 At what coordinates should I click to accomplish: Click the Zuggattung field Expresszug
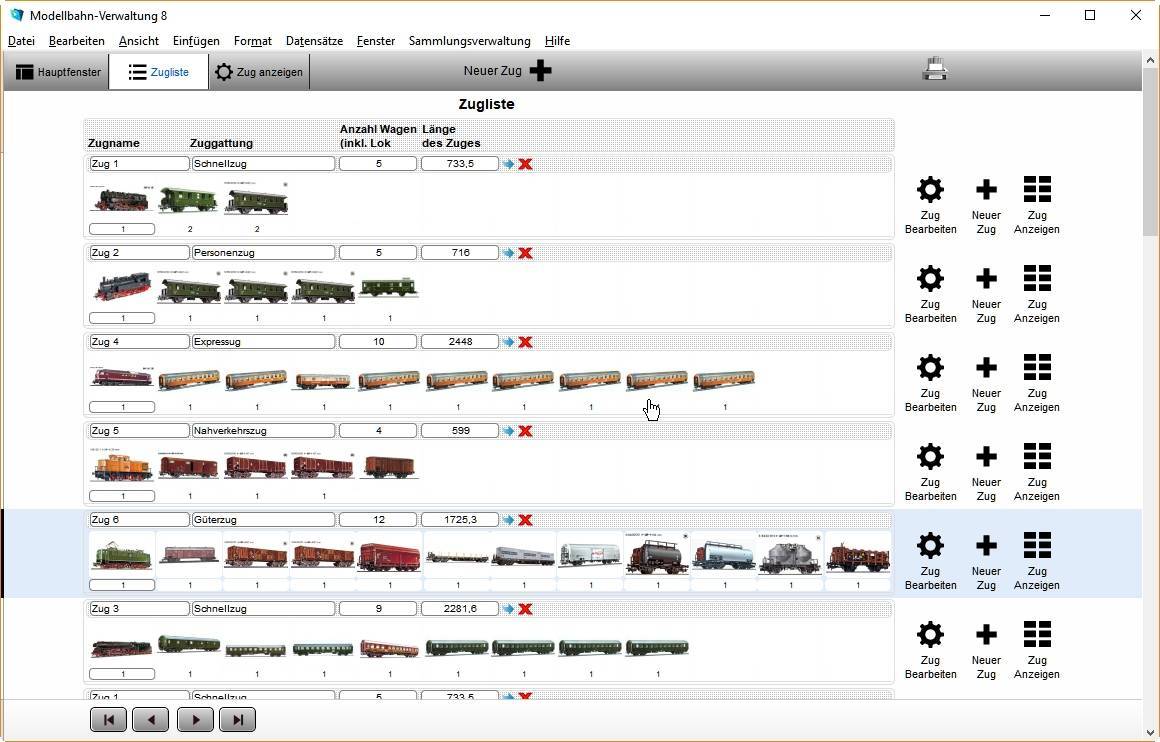263,342
